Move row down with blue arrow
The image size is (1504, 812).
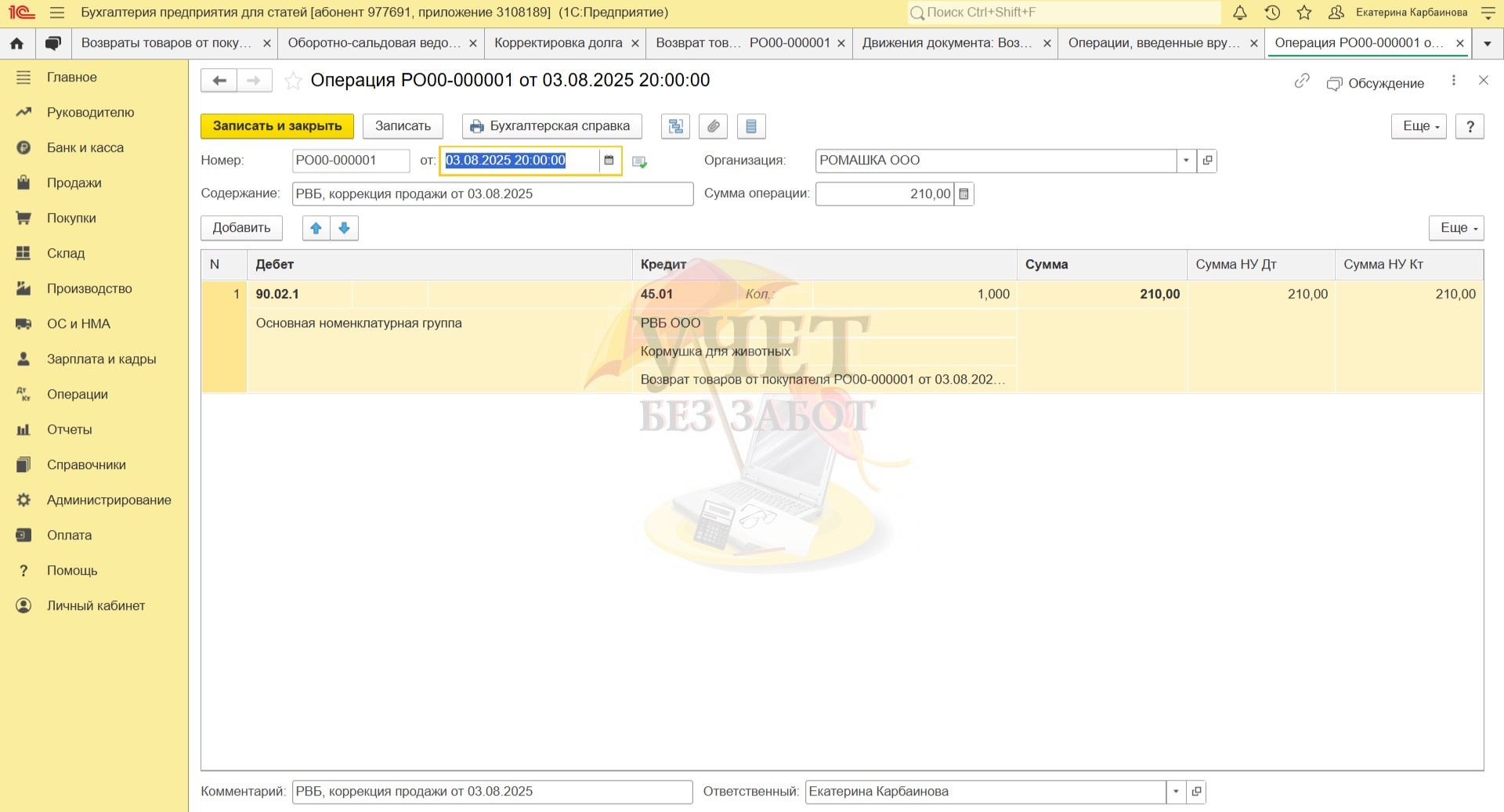pos(344,228)
